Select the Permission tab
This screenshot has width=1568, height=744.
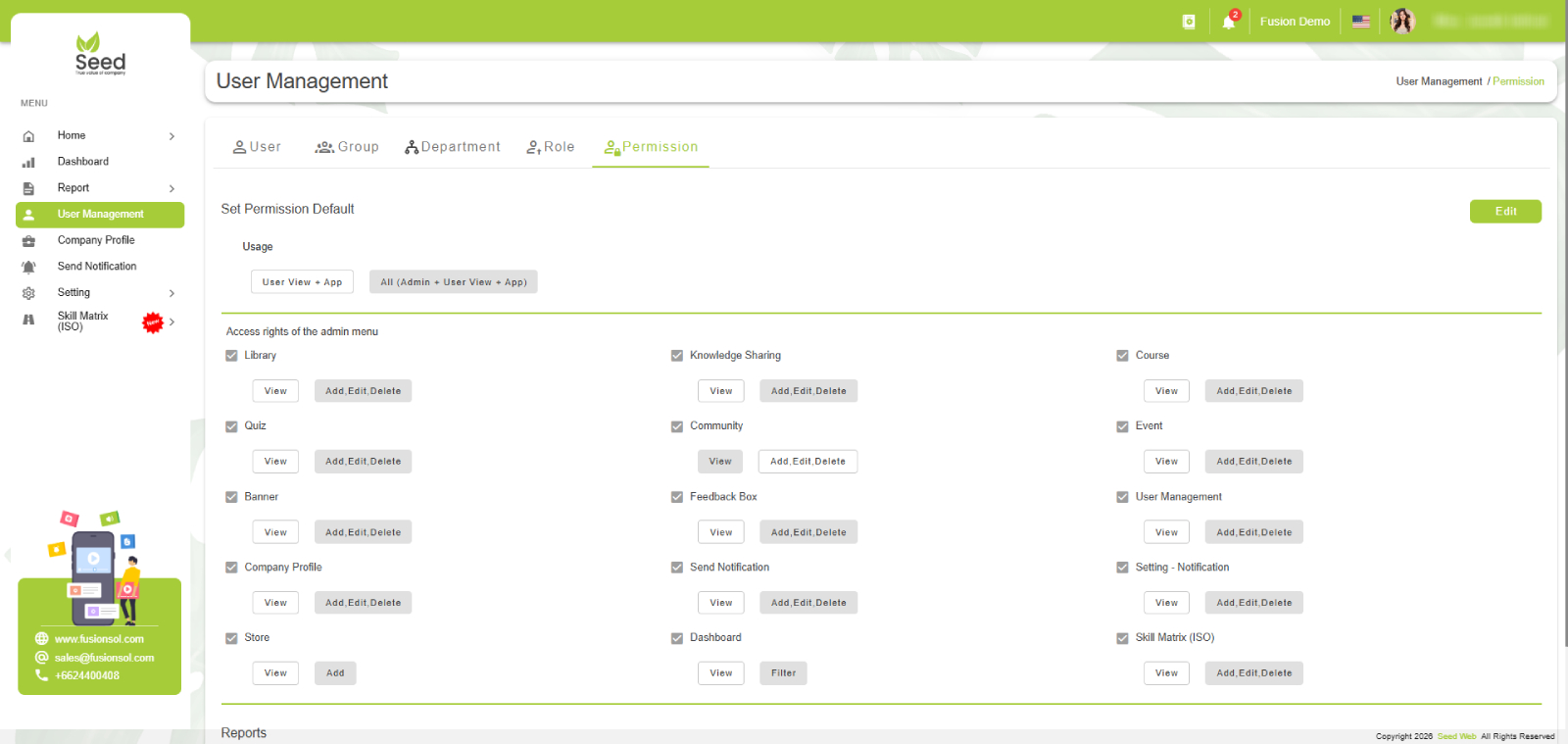[x=651, y=147]
